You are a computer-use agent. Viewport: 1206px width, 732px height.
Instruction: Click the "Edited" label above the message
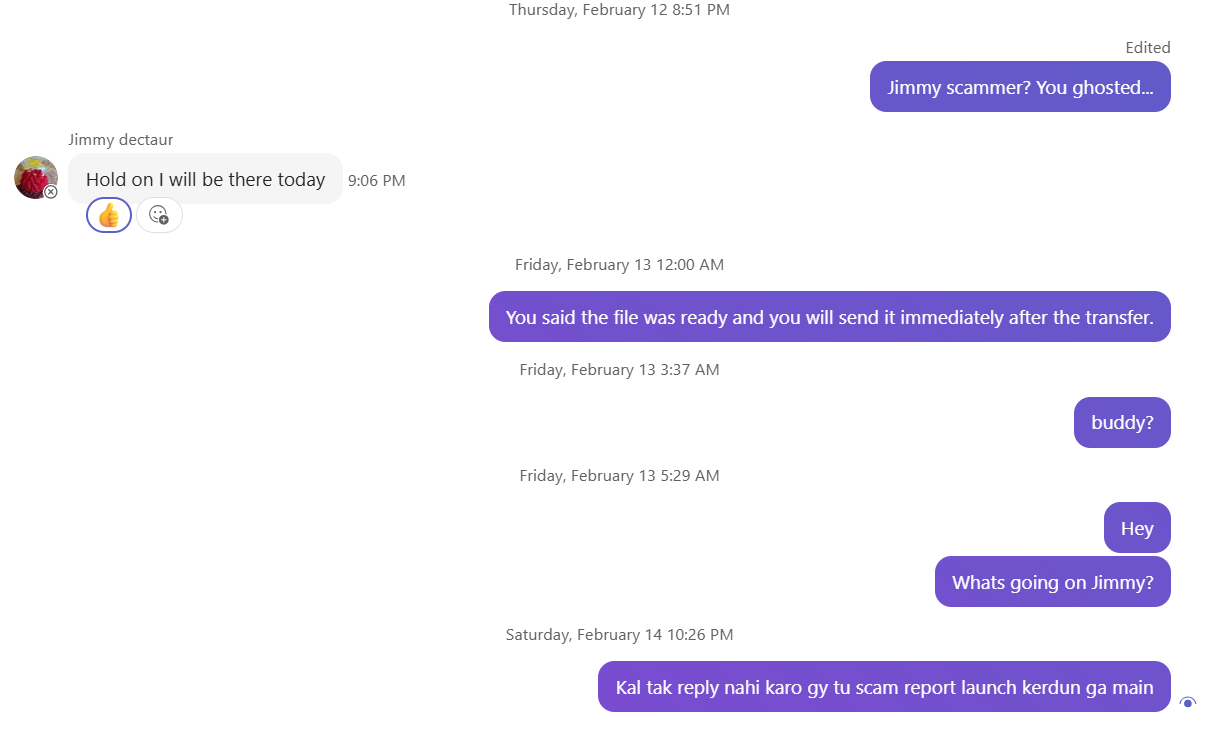point(1147,47)
